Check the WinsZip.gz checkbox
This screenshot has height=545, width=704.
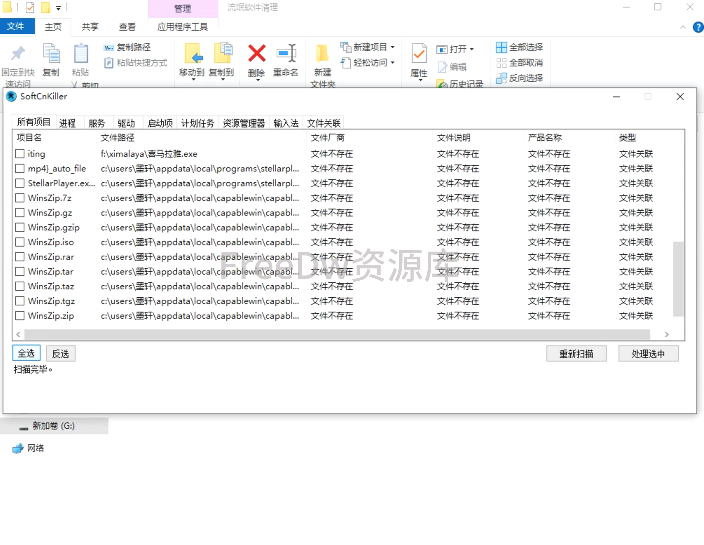click(20, 213)
